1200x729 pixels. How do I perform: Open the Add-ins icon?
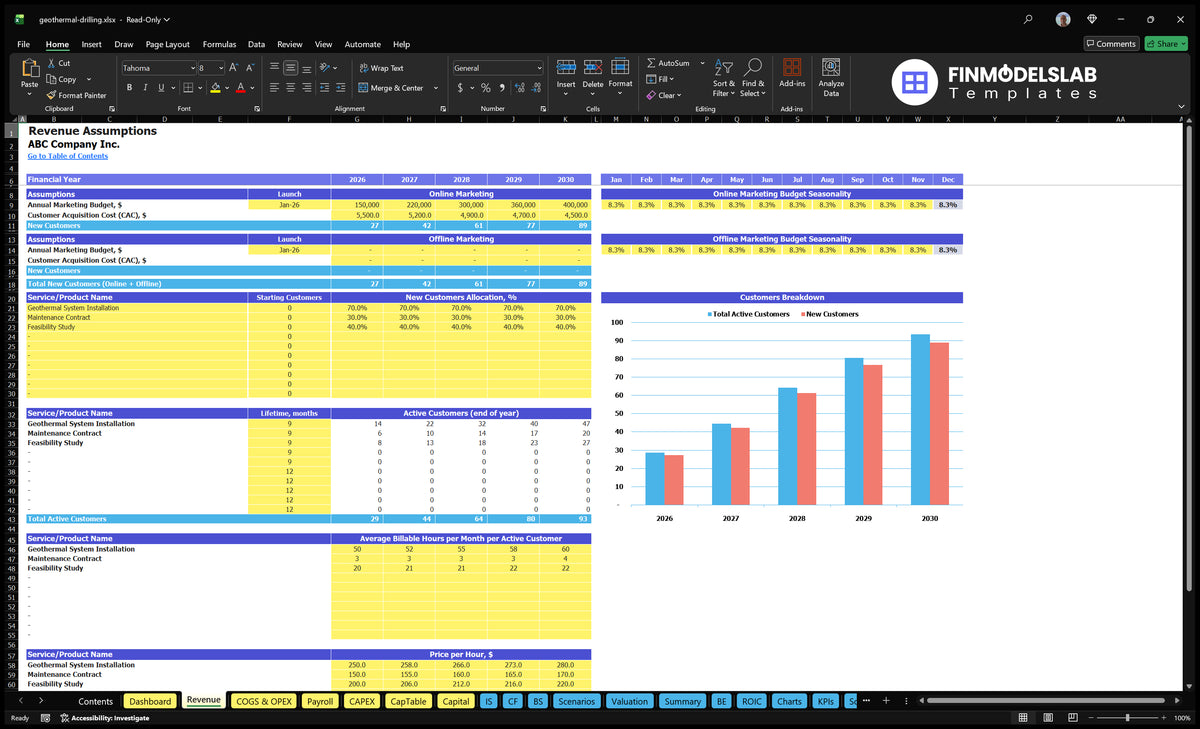(x=792, y=66)
